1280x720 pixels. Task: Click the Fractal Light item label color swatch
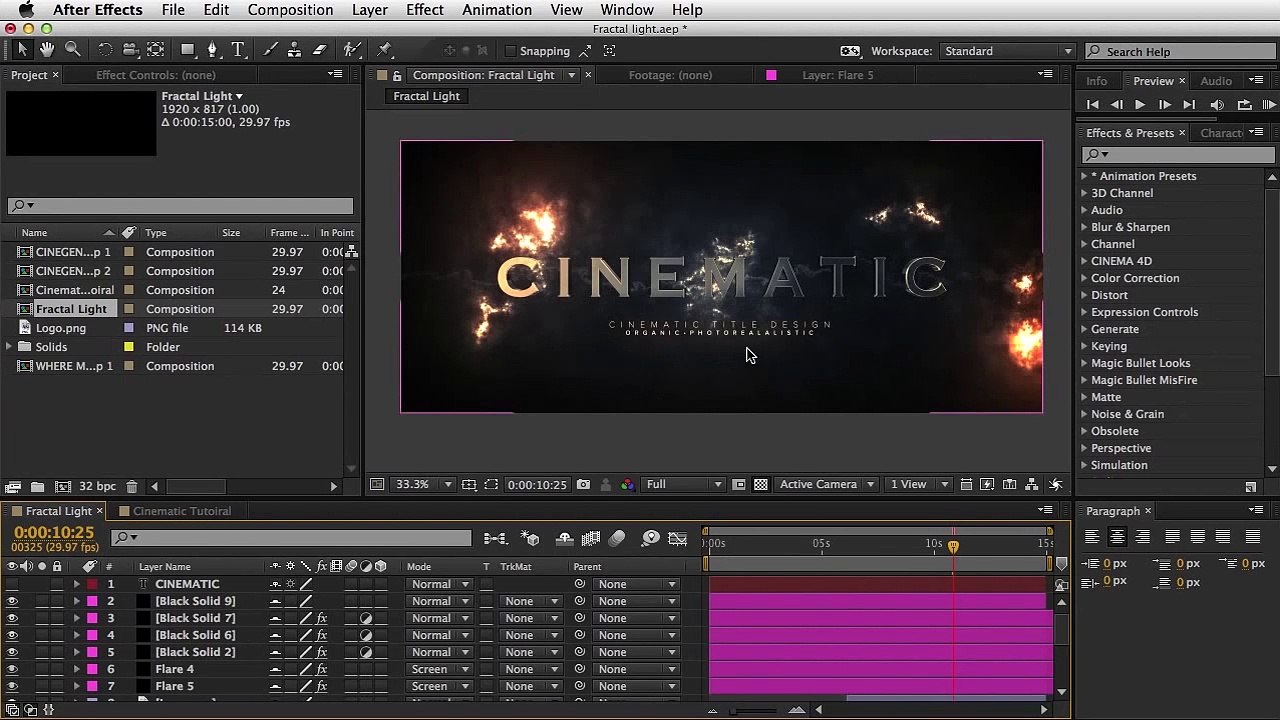click(128, 309)
